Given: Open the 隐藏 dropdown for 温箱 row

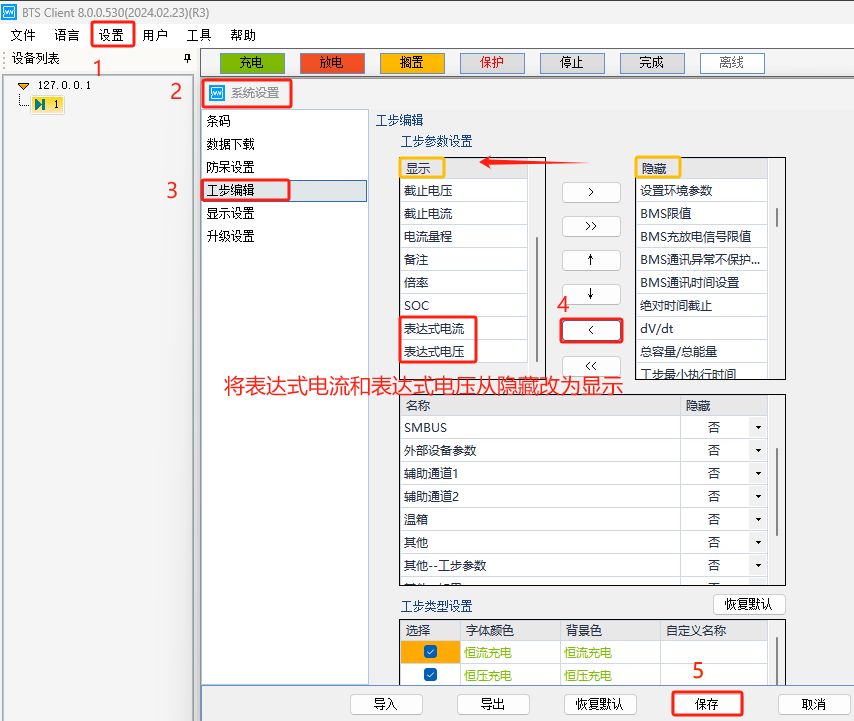Looking at the screenshot, I should (x=758, y=519).
